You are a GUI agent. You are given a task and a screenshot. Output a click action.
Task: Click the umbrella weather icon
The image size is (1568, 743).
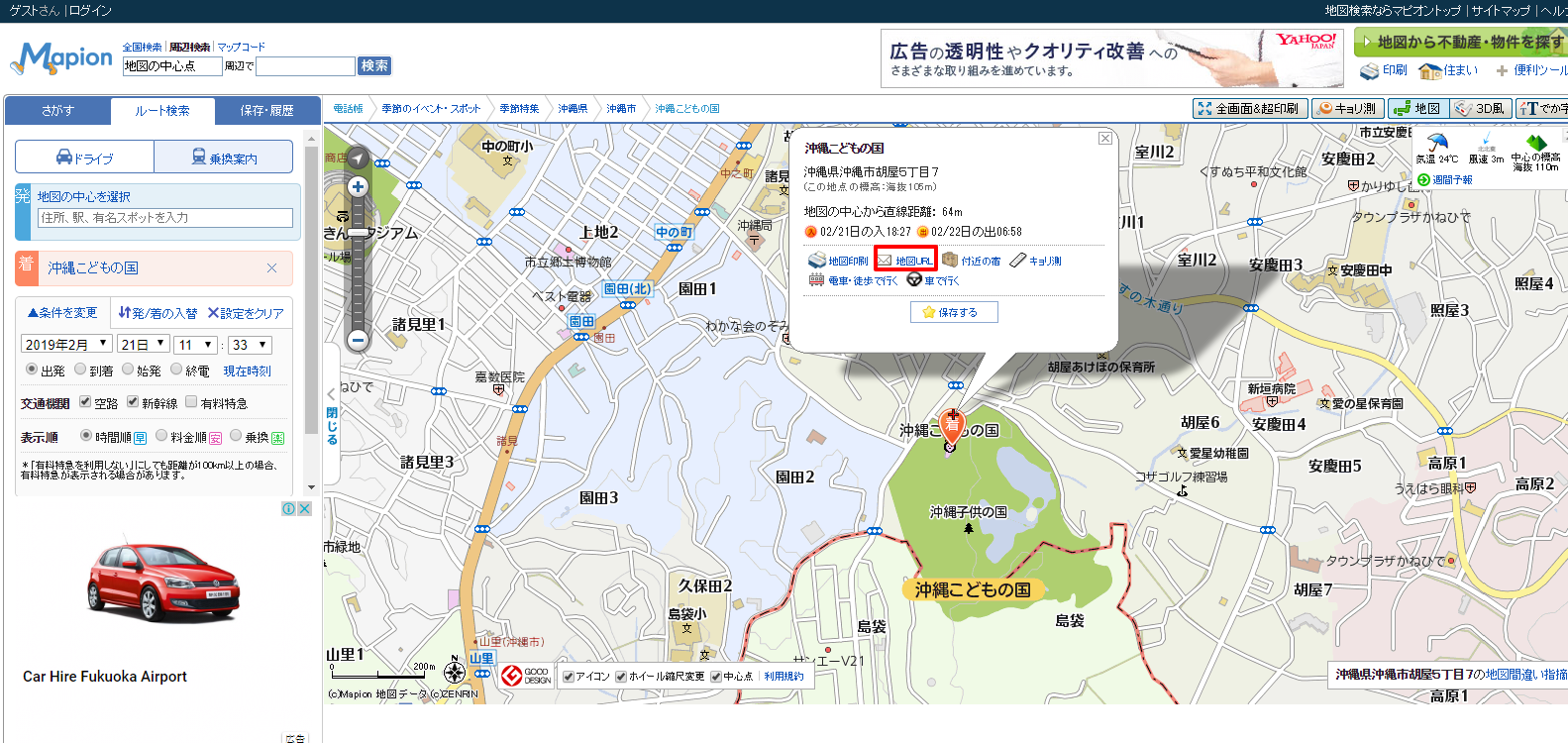pyautogui.click(x=1437, y=143)
